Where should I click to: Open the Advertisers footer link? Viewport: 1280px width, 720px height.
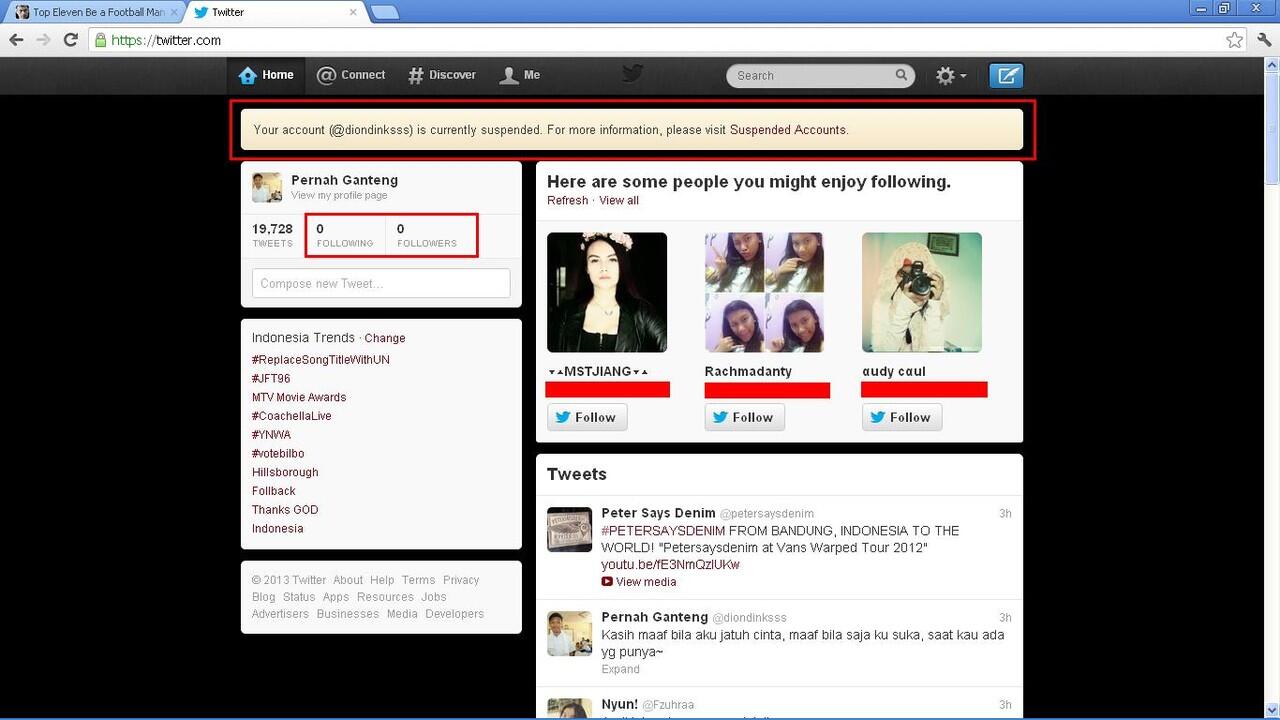click(280, 614)
